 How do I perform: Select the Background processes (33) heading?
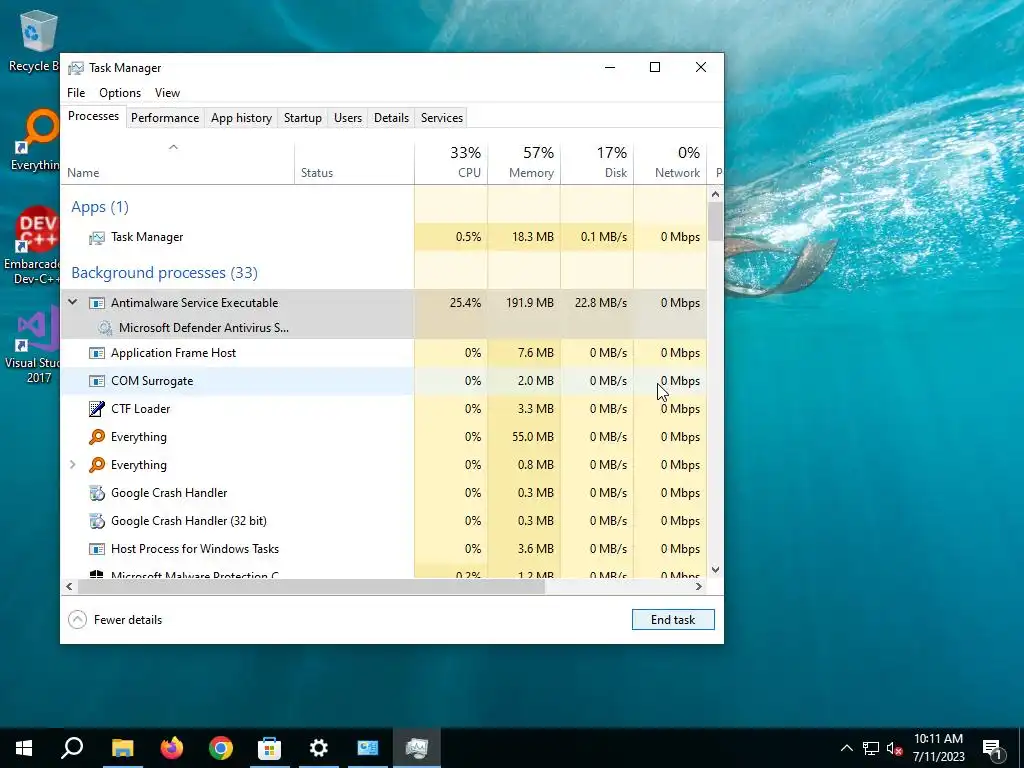(x=164, y=273)
